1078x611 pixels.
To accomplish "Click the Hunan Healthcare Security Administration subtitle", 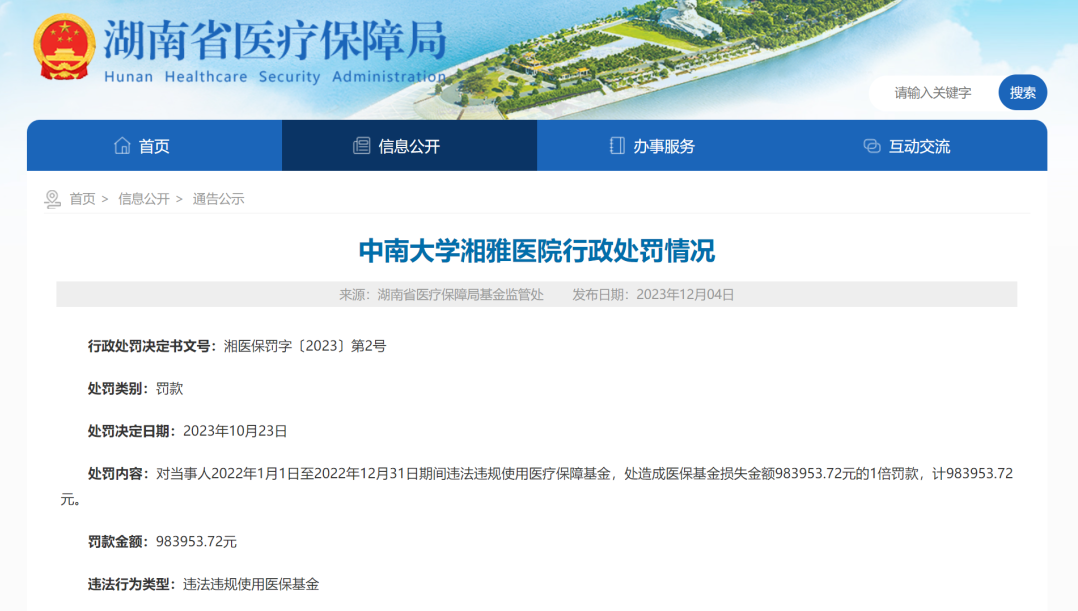I will point(274,77).
